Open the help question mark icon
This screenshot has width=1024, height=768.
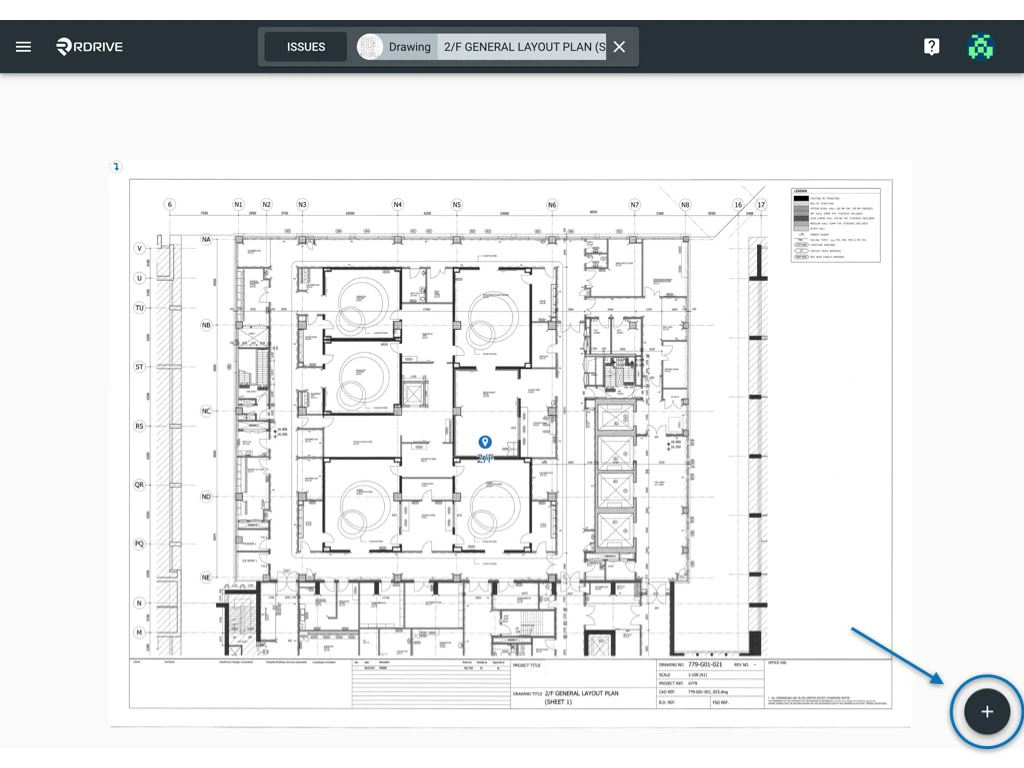click(931, 46)
